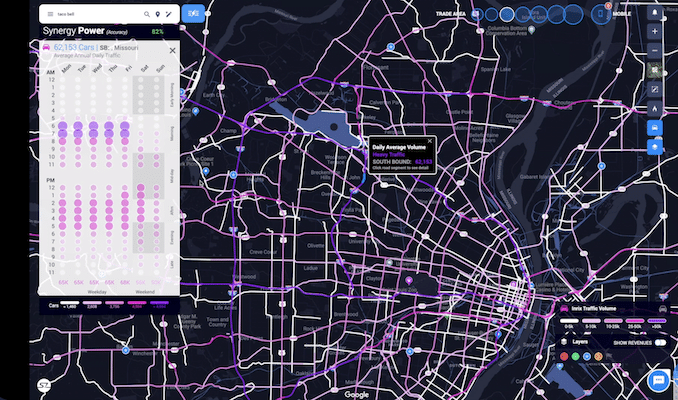
Task: Toggle the red layer circle icon
Action: click(x=564, y=356)
